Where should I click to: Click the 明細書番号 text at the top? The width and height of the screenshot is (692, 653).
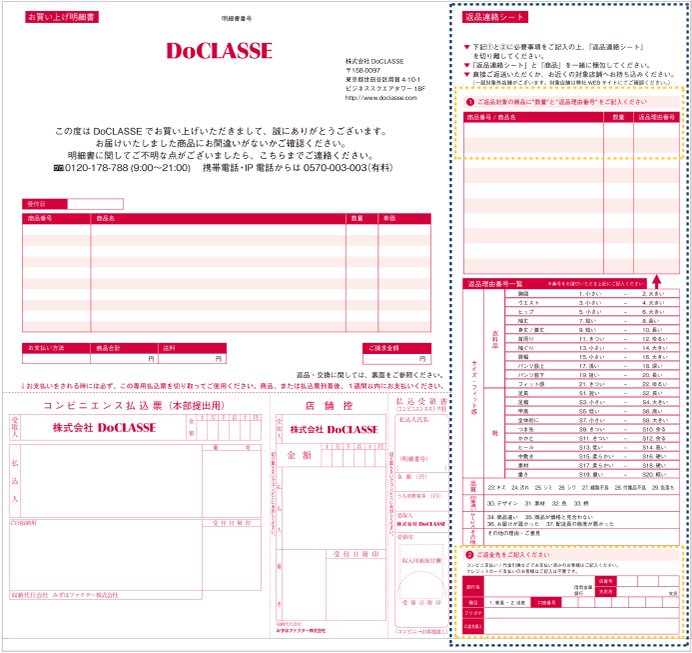(237, 19)
